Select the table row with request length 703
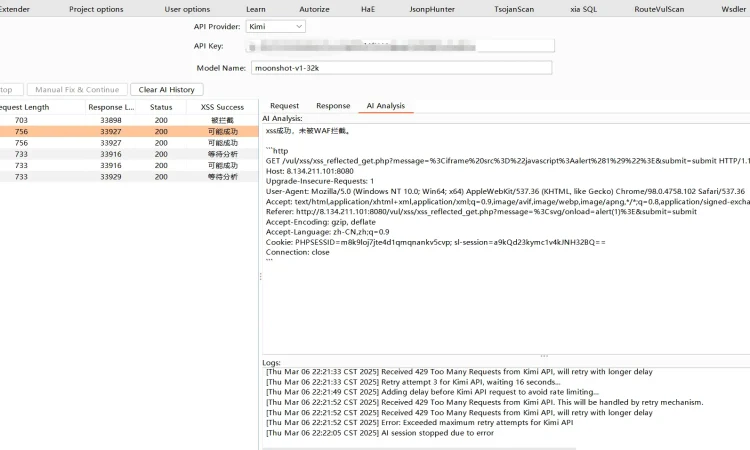Viewport: 750px width, 450px height. [x=129, y=120]
